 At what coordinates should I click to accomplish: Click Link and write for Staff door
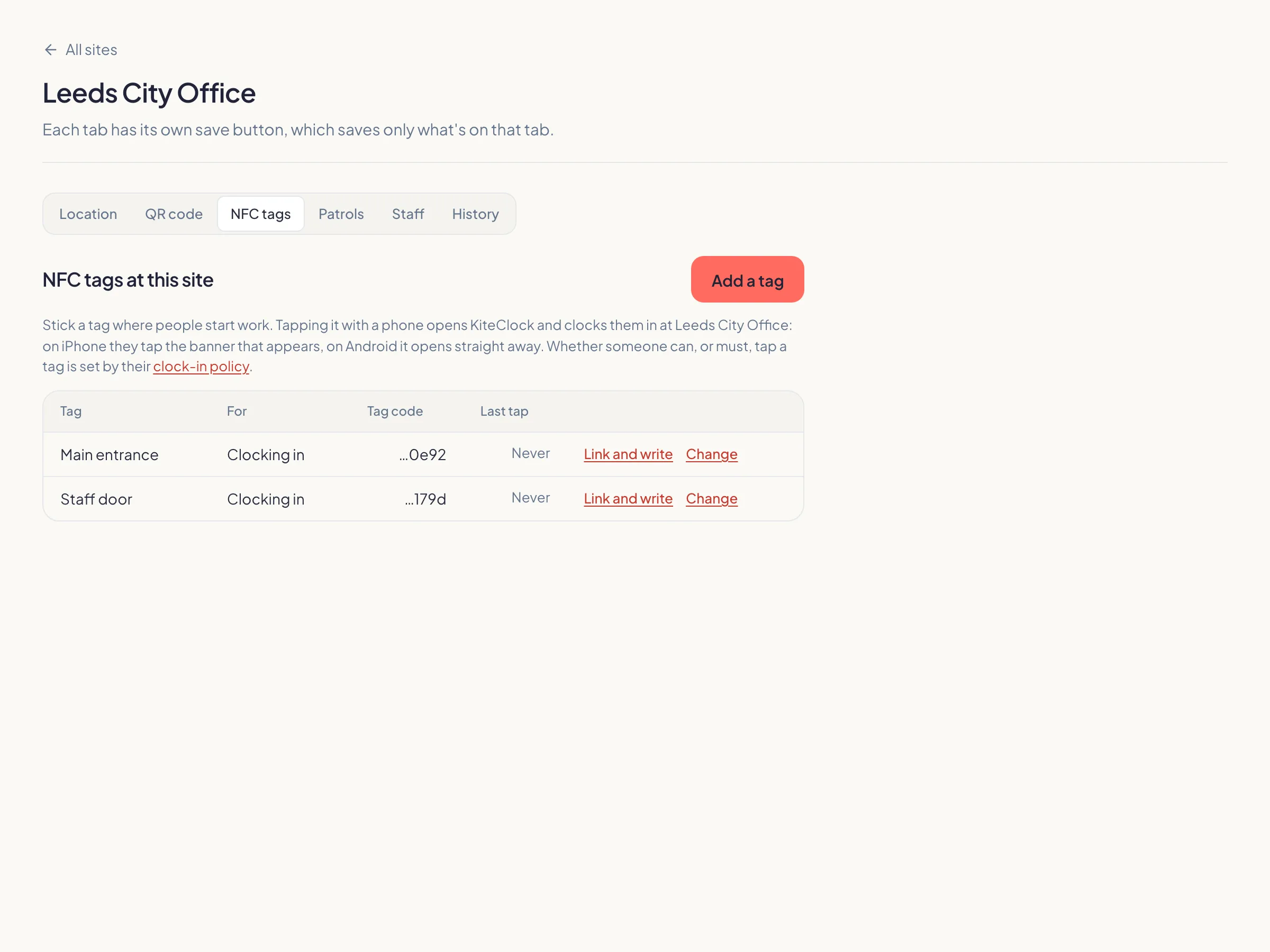[628, 499]
